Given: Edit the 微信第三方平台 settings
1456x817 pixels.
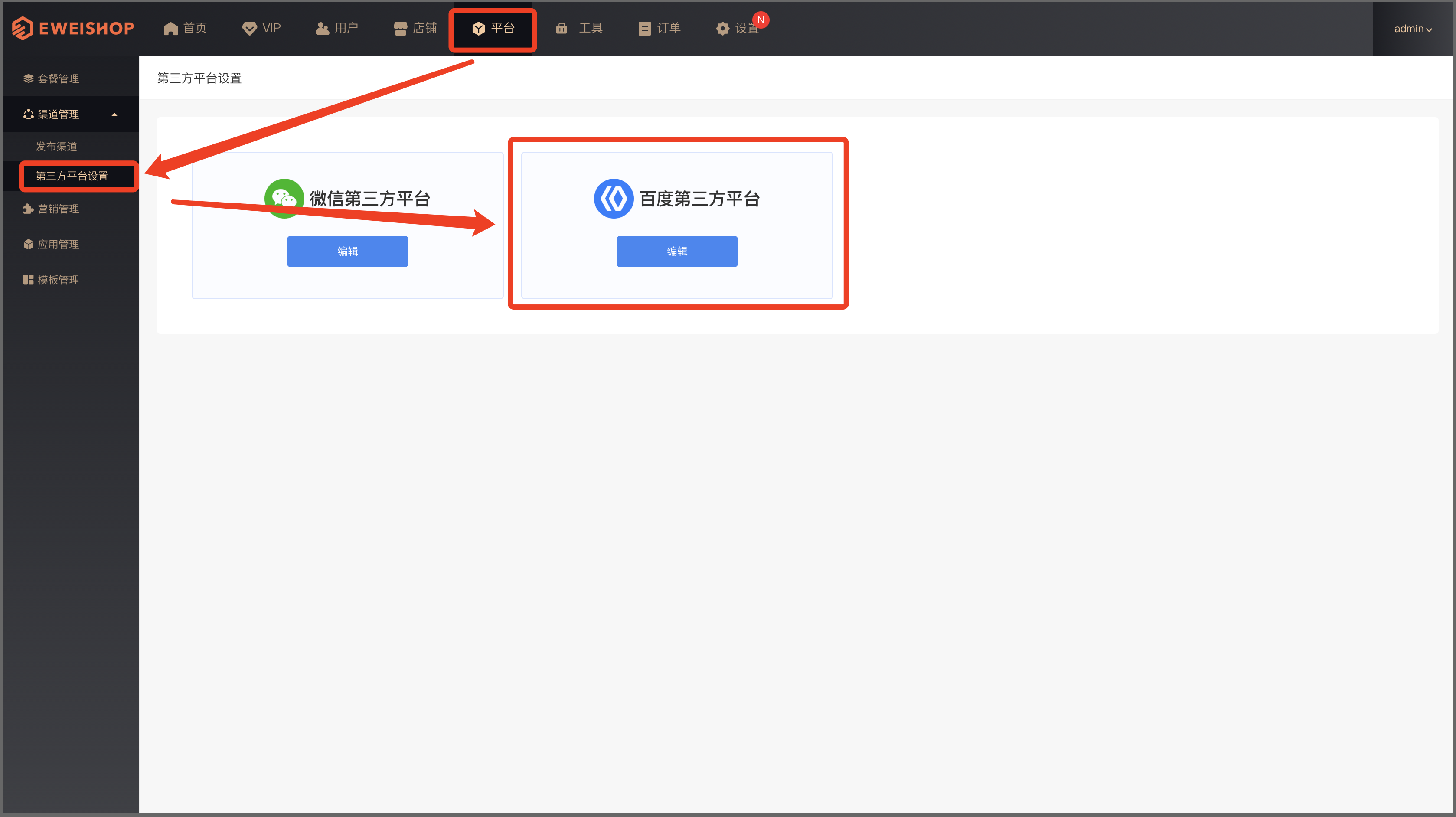Looking at the screenshot, I should [x=348, y=252].
